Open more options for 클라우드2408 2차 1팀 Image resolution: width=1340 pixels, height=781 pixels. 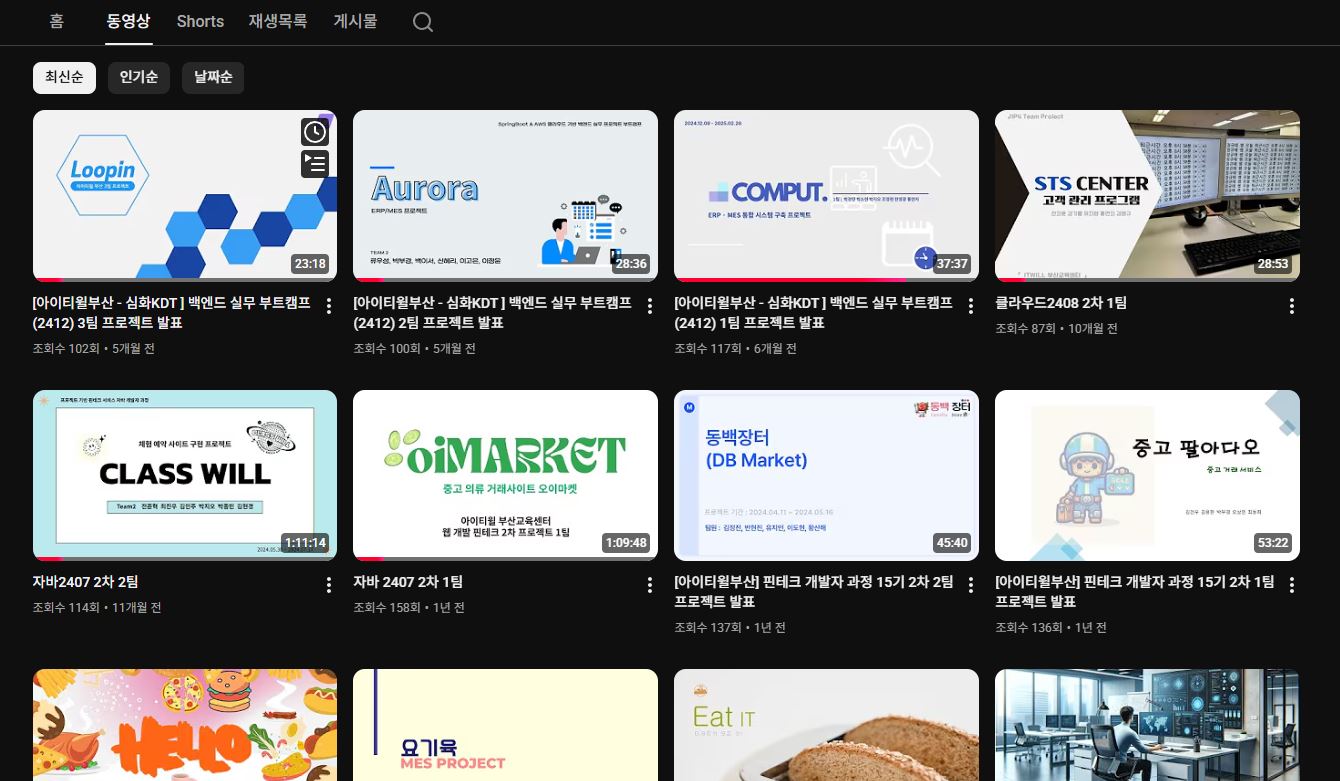point(1291,306)
